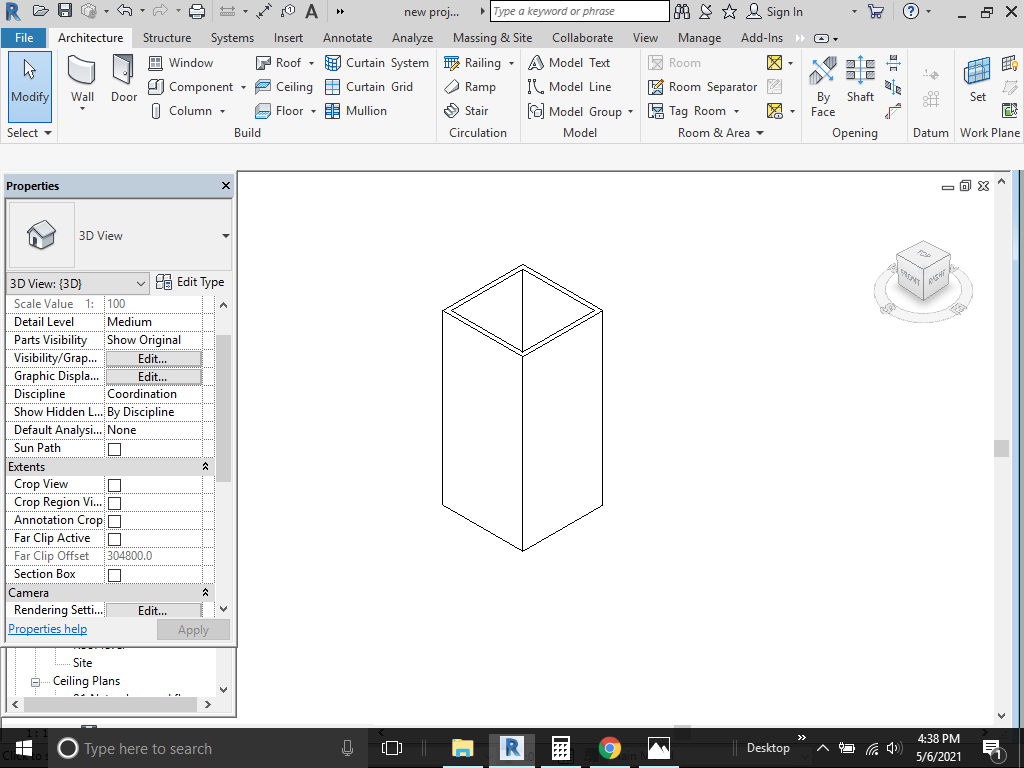
Task: Open Google Chrome from taskbar
Action: 609,748
